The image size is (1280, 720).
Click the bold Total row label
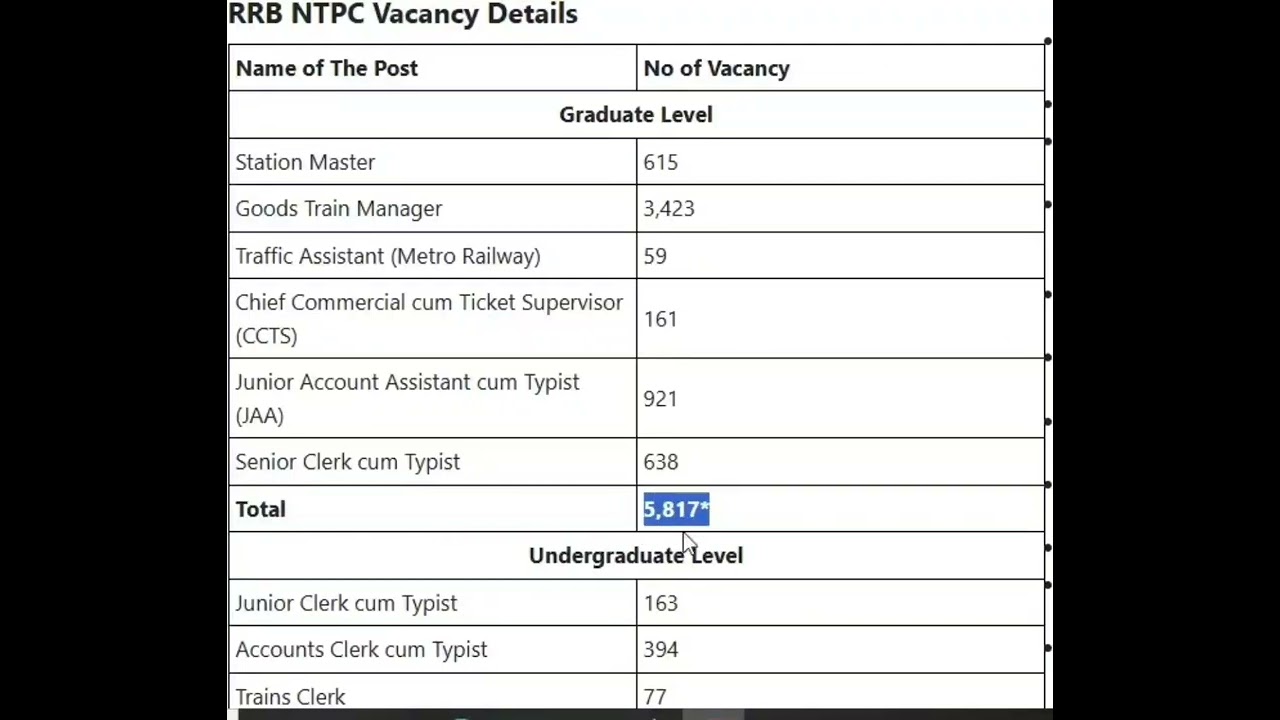click(x=261, y=509)
